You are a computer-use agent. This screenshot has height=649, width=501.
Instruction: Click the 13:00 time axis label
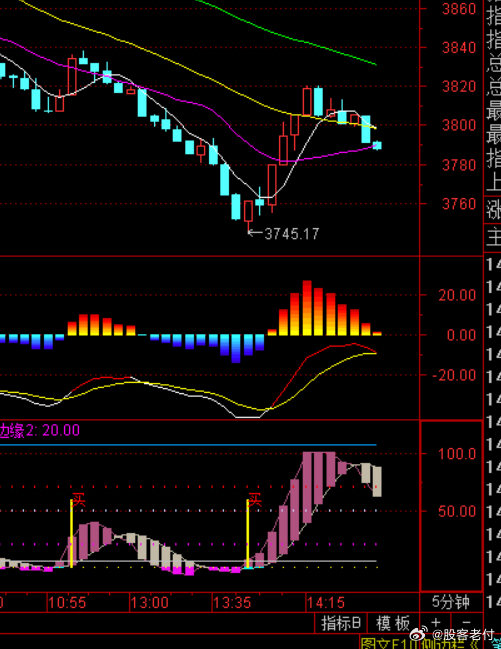(x=149, y=603)
